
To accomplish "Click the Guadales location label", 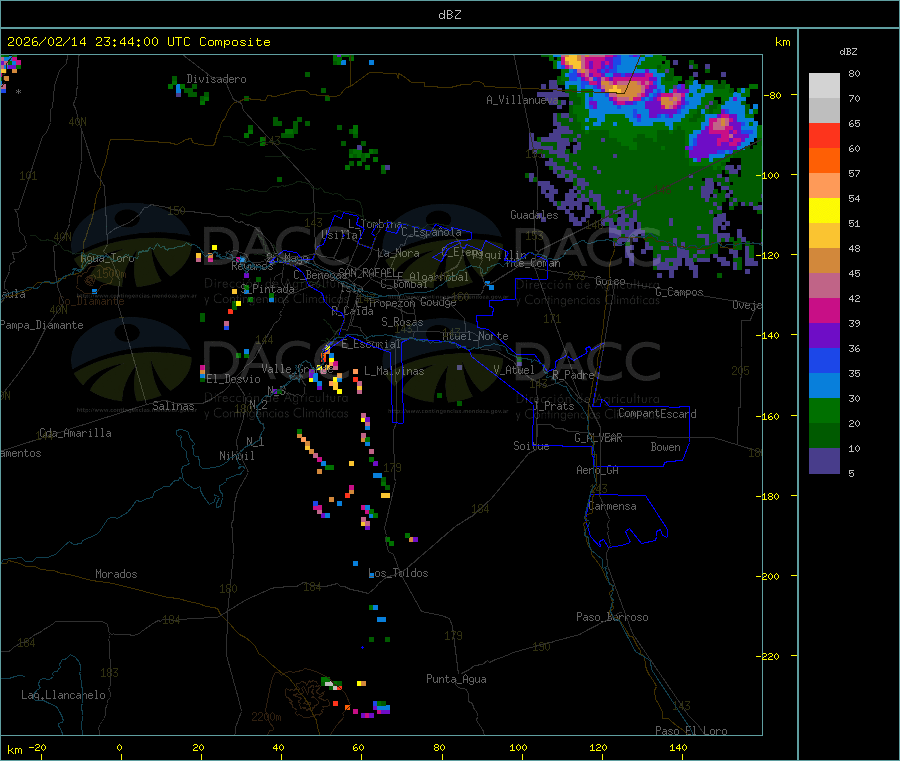I will coord(534,215).
